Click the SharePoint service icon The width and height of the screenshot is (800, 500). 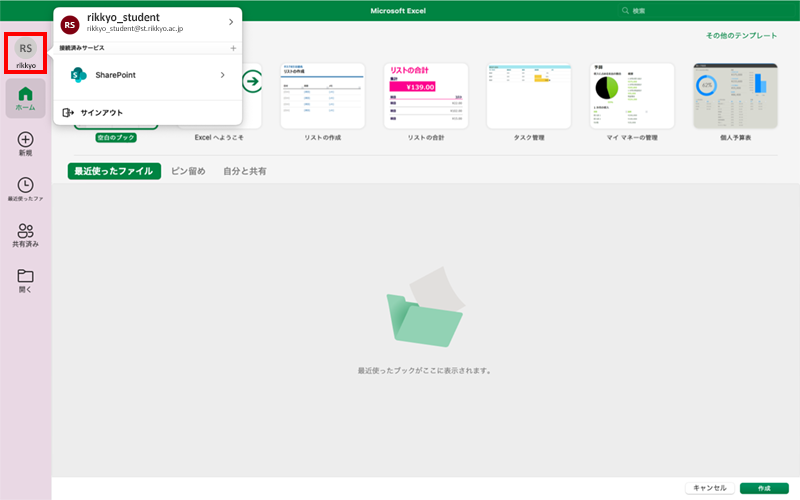coord(78,75)
